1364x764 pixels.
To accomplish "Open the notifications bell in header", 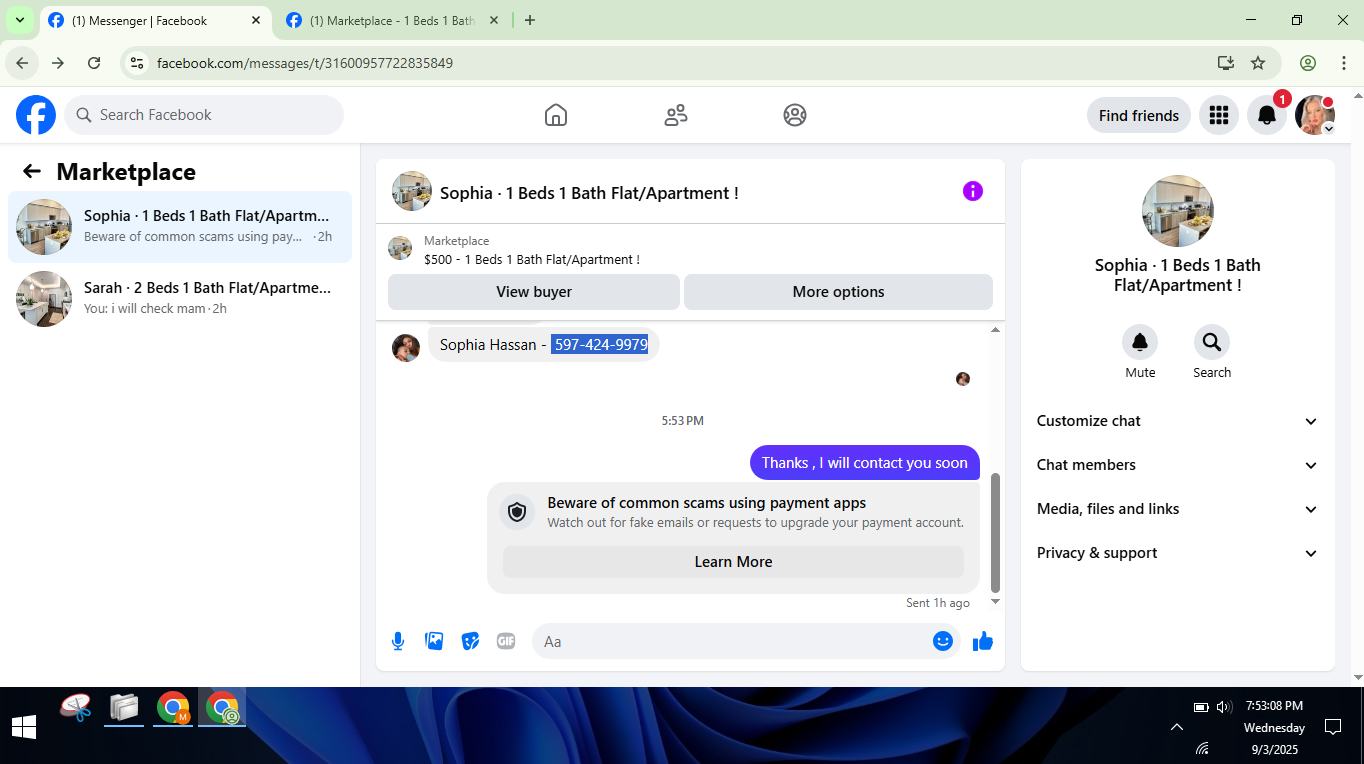I will (1266, 115).
